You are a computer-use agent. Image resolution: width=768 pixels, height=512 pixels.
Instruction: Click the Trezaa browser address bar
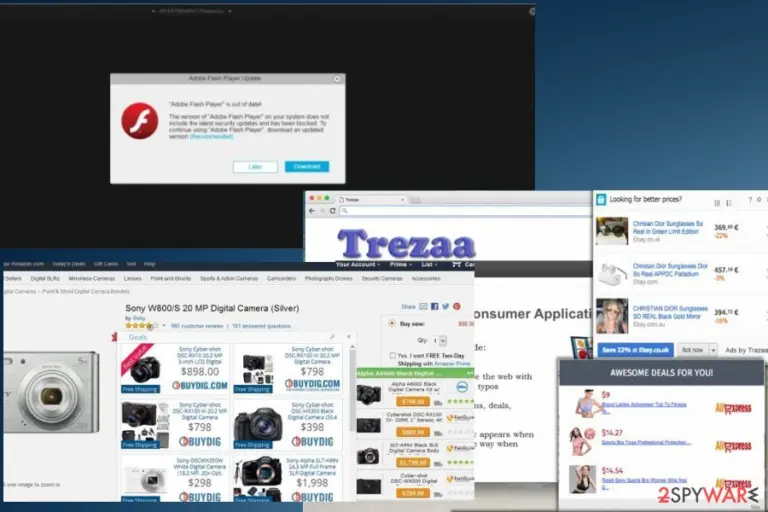point(465,211)
